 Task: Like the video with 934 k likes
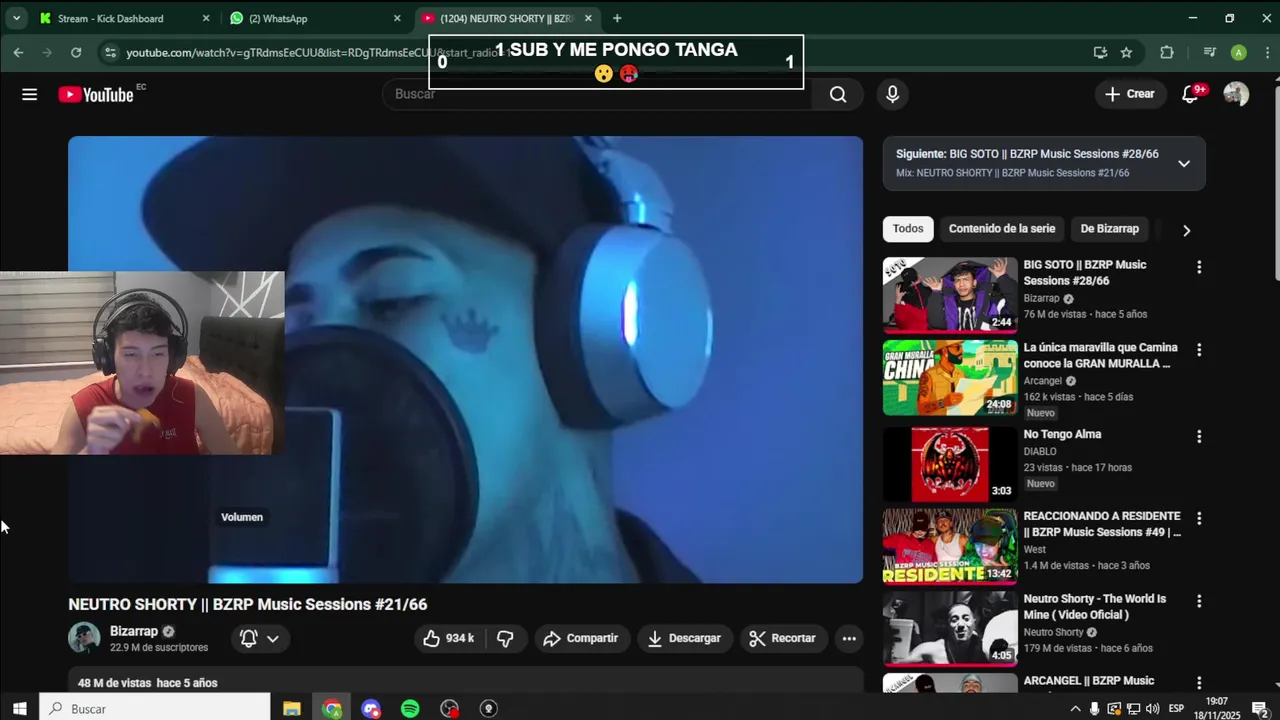point(449,638)
